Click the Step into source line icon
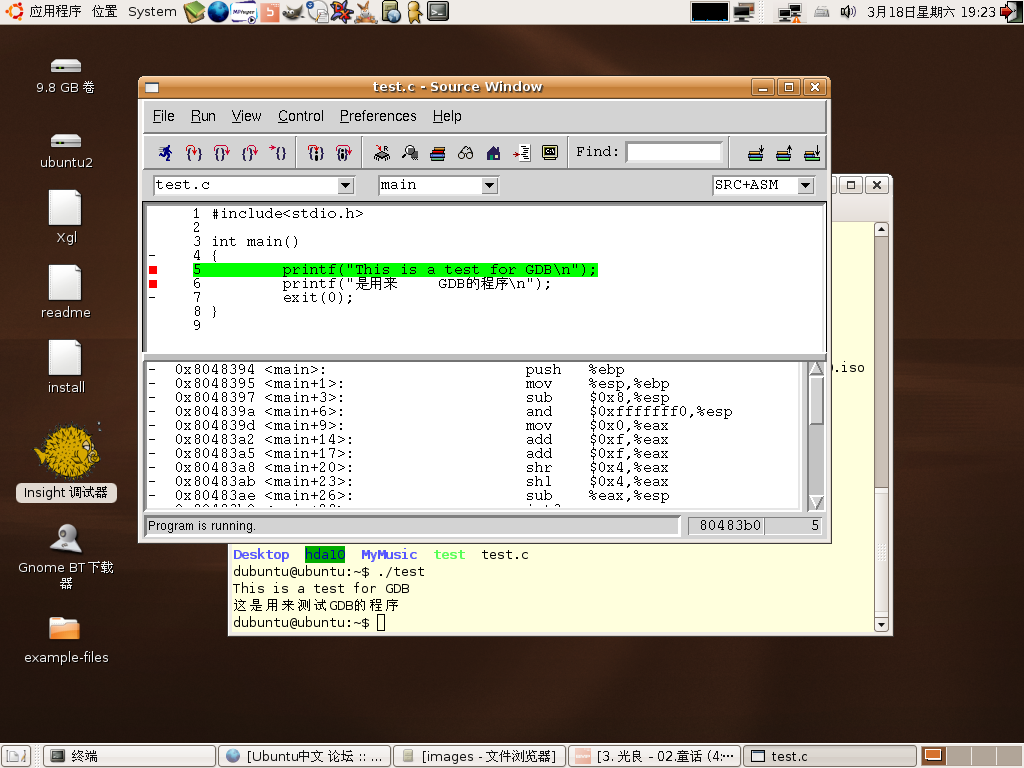 coord(193,153)
